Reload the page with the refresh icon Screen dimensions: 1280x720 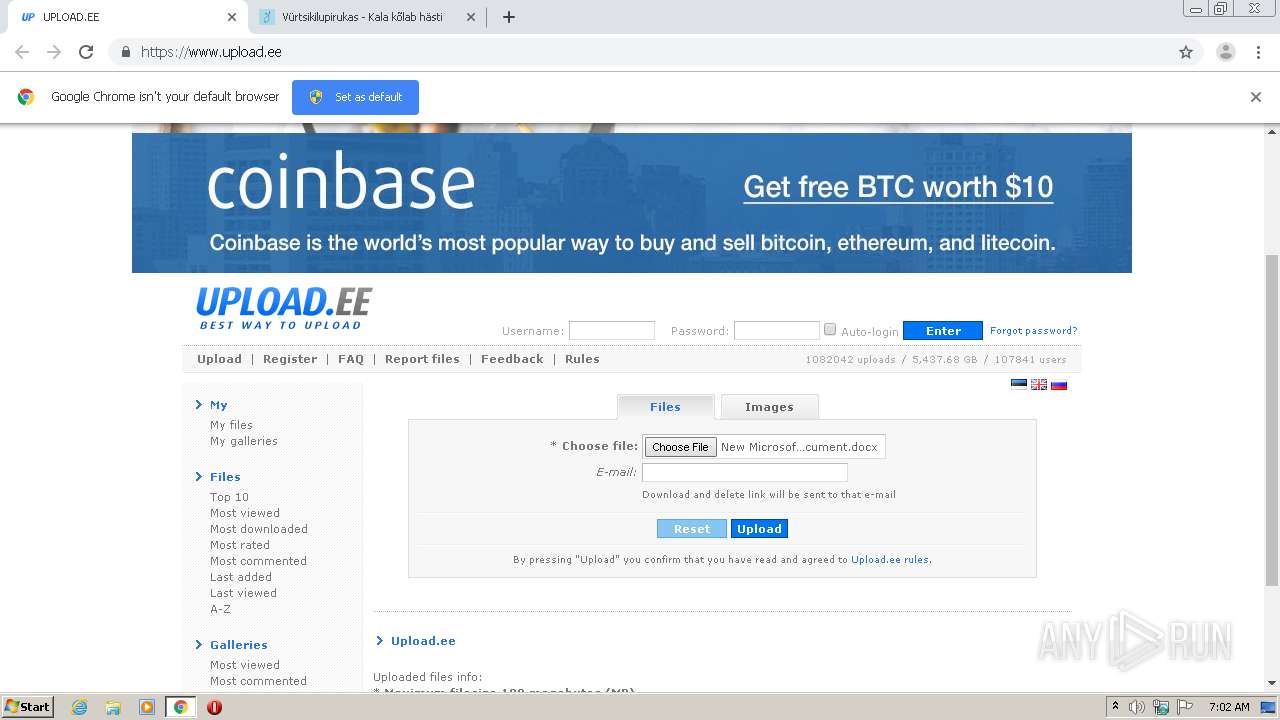pyautogui.click(x=86, y=52)
